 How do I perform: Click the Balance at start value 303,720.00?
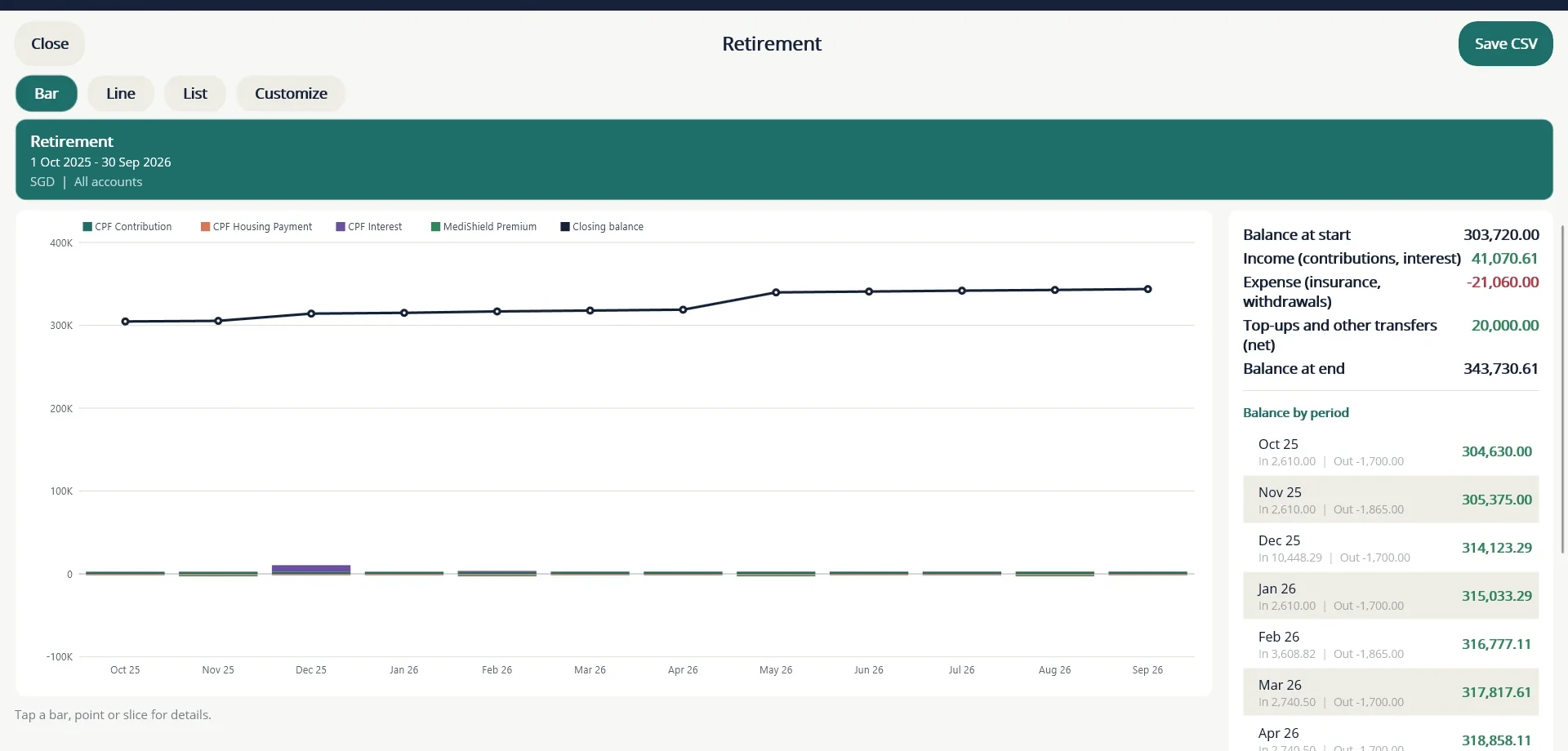coord(1501,235)
